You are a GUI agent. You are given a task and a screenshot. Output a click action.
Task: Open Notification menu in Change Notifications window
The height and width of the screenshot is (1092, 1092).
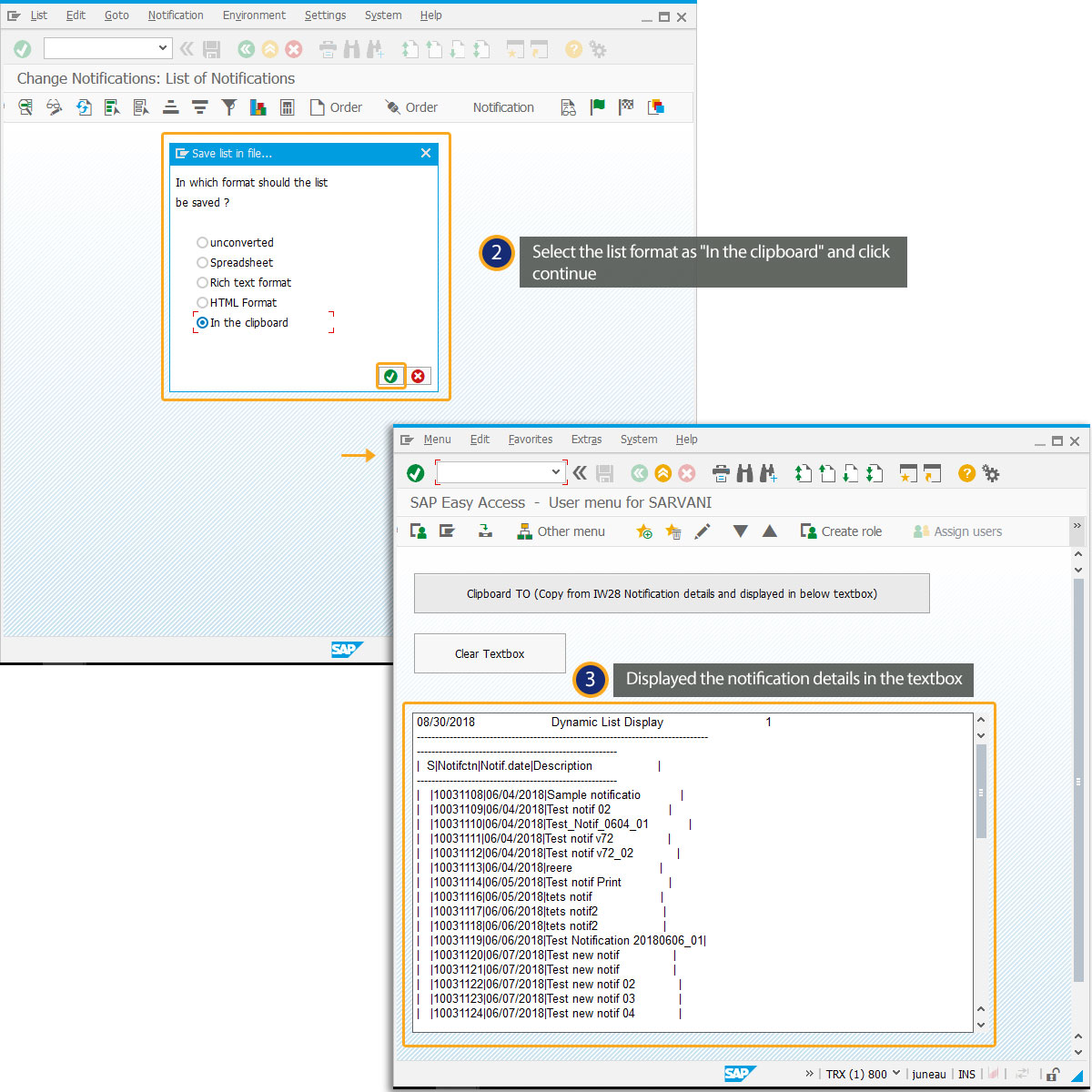click(176, 15)
